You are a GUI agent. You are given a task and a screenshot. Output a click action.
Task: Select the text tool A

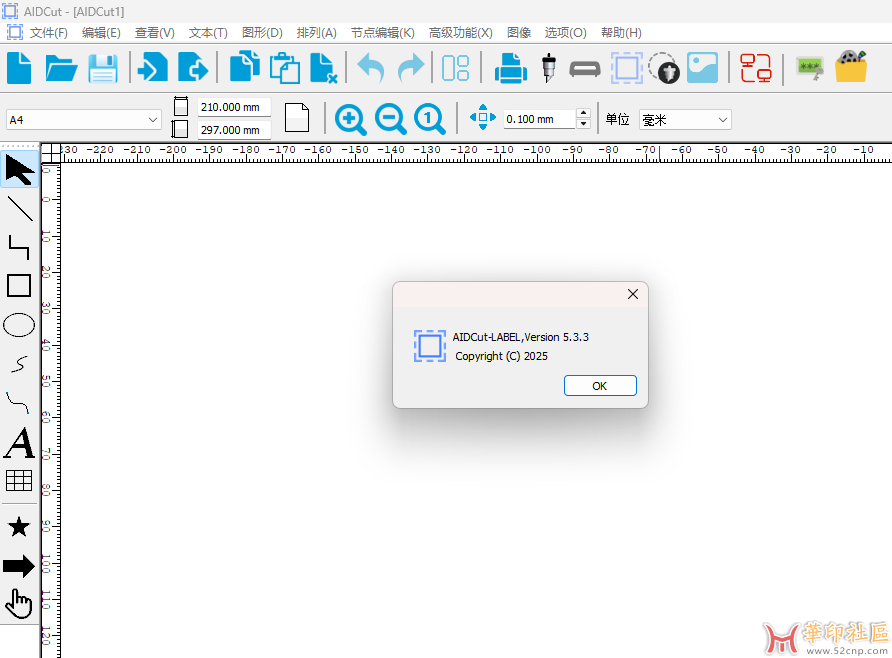(x=19, y=442)
